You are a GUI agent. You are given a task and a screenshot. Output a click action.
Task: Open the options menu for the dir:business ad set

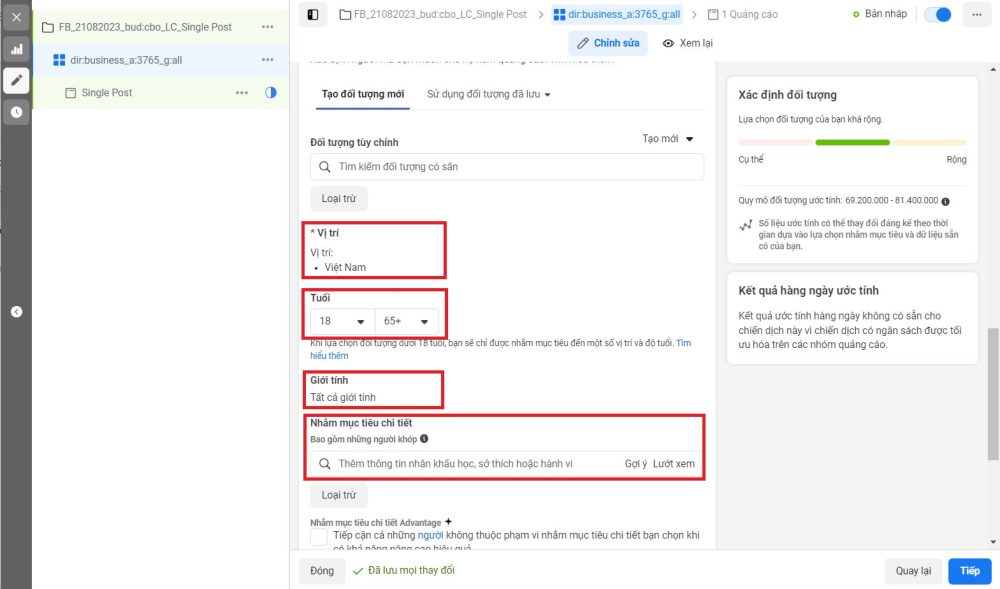tap(268, 60)
